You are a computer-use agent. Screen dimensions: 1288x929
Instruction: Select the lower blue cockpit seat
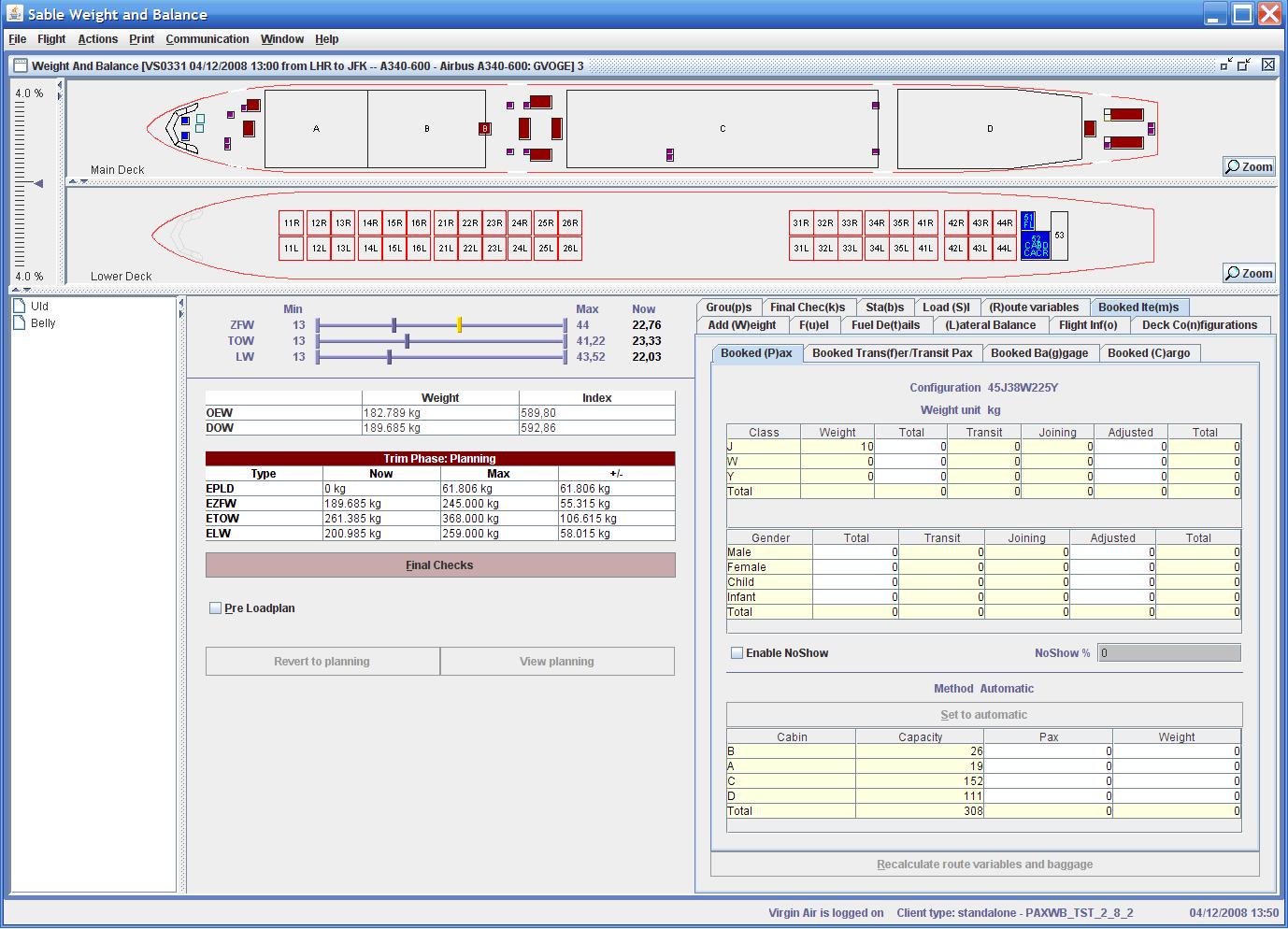[x=185, y=136]
